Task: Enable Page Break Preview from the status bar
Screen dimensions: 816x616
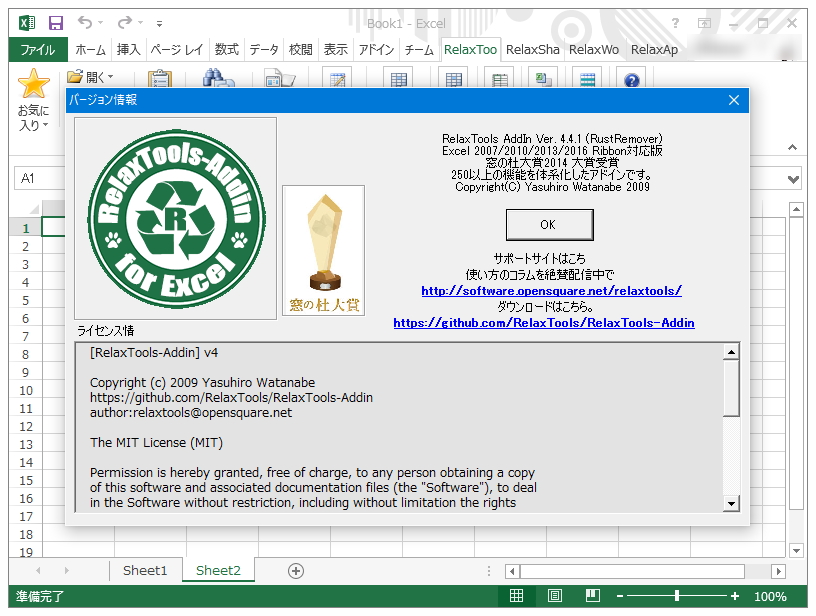Action: tap(592, 595)
